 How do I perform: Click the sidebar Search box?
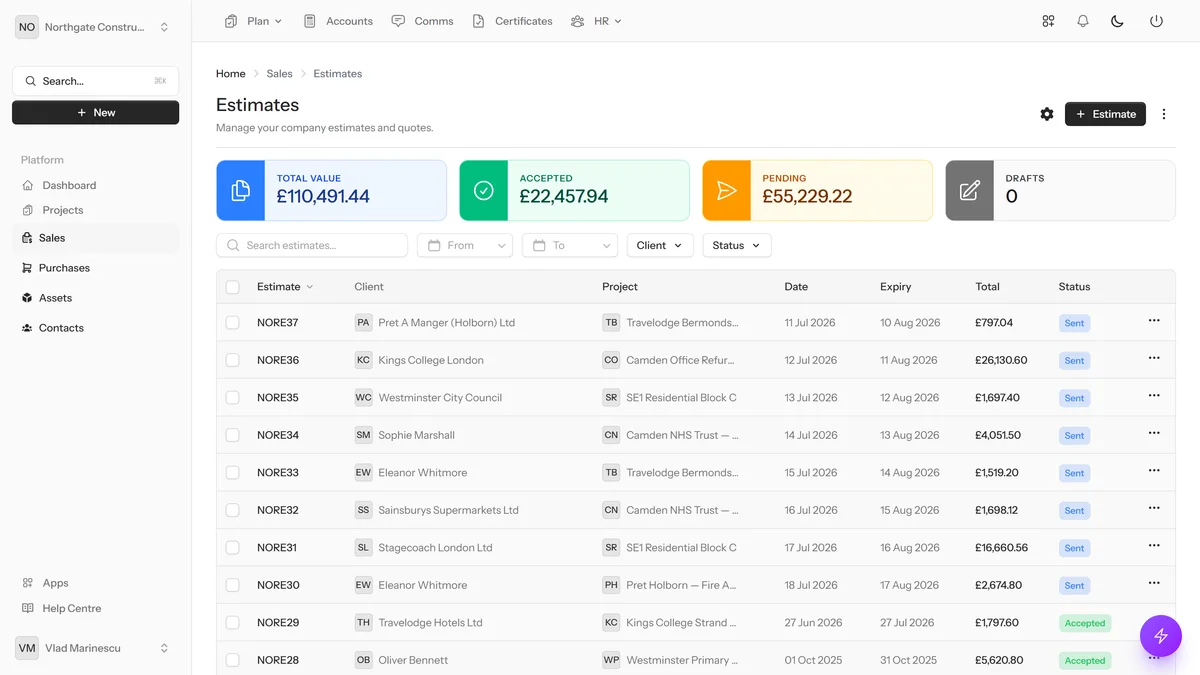(95, 81)
